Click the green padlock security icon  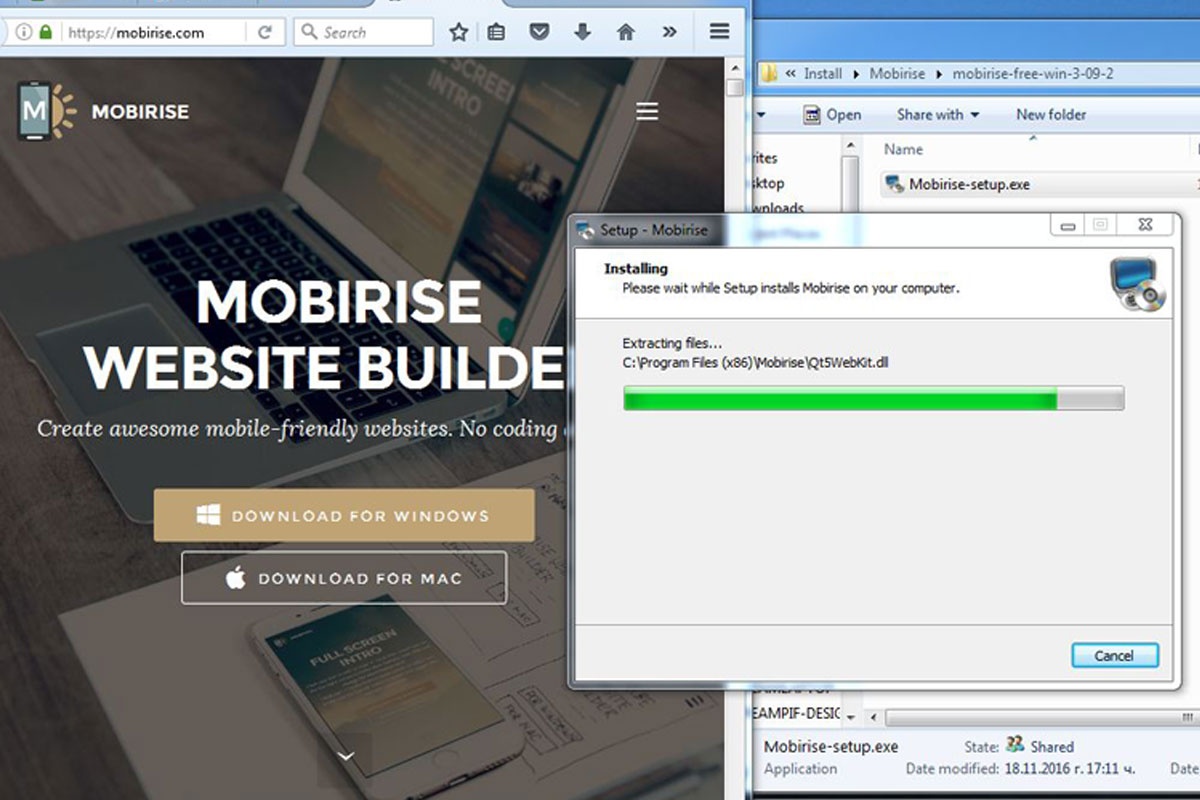[45, 32]
